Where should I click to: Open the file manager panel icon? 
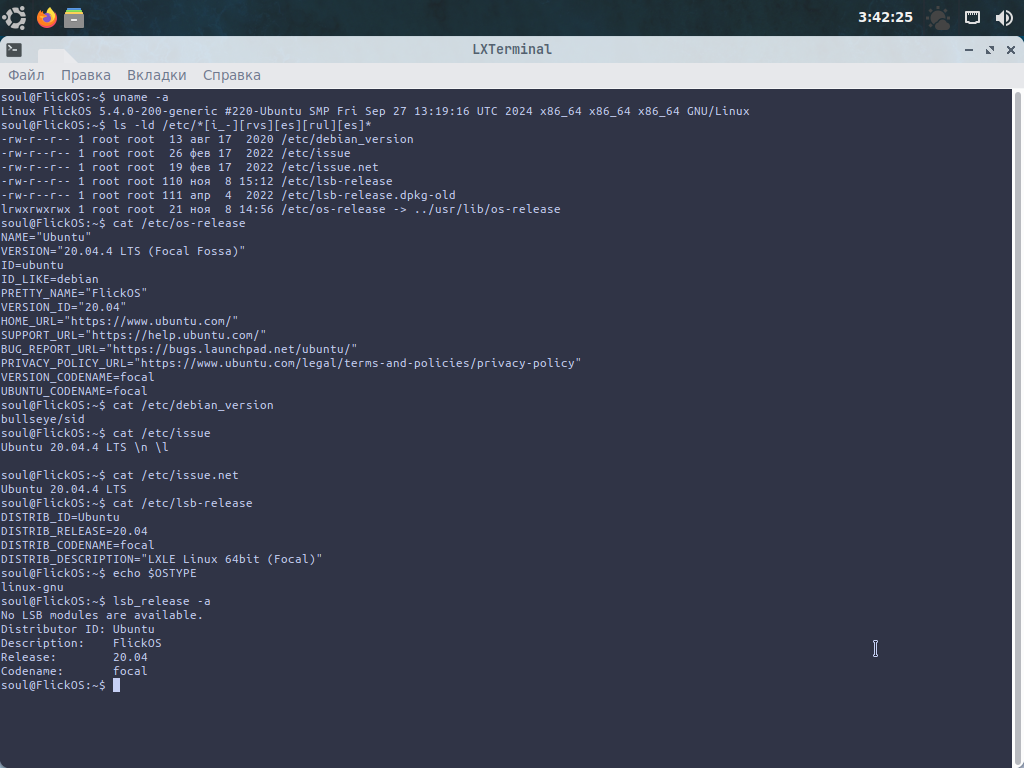[x=74, y=18]
